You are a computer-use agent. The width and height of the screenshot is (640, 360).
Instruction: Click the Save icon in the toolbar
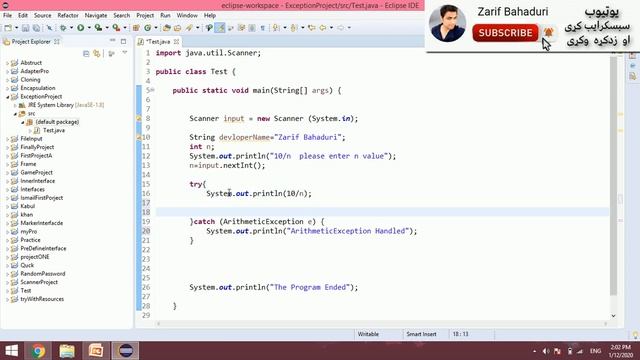coord(25,28)
